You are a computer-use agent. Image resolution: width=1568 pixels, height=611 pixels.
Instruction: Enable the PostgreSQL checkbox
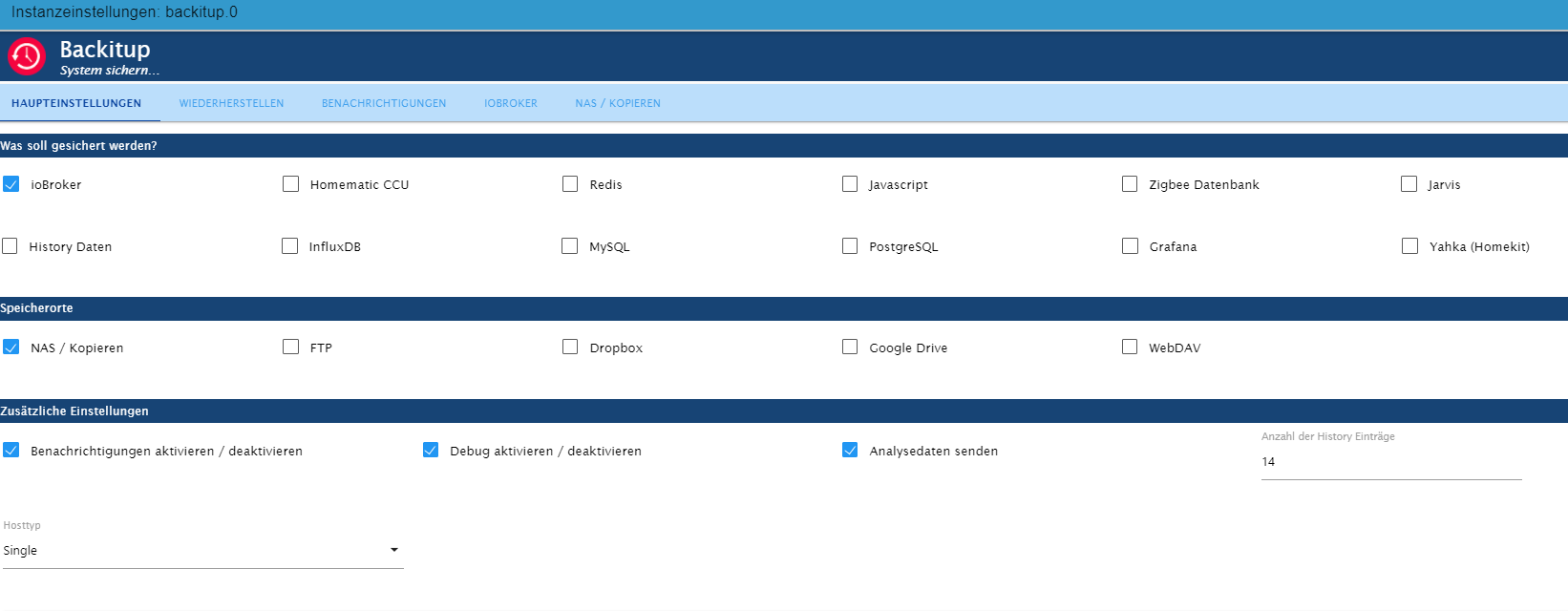[850, 246]
